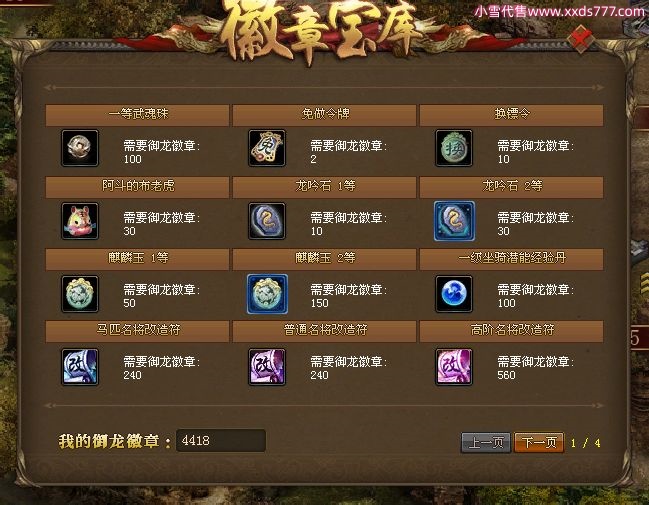The width and height of the screenshot is (649, 505).
Task: Select the 一等武魂珠 pearl icon
Action: click(80, 148)
